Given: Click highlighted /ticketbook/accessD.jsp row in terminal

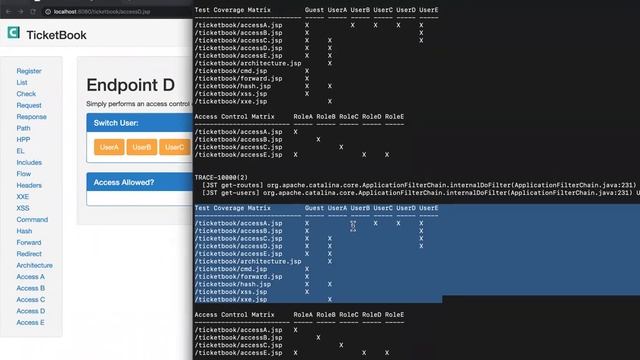Looking at the screenshot, I should point(417,246).
